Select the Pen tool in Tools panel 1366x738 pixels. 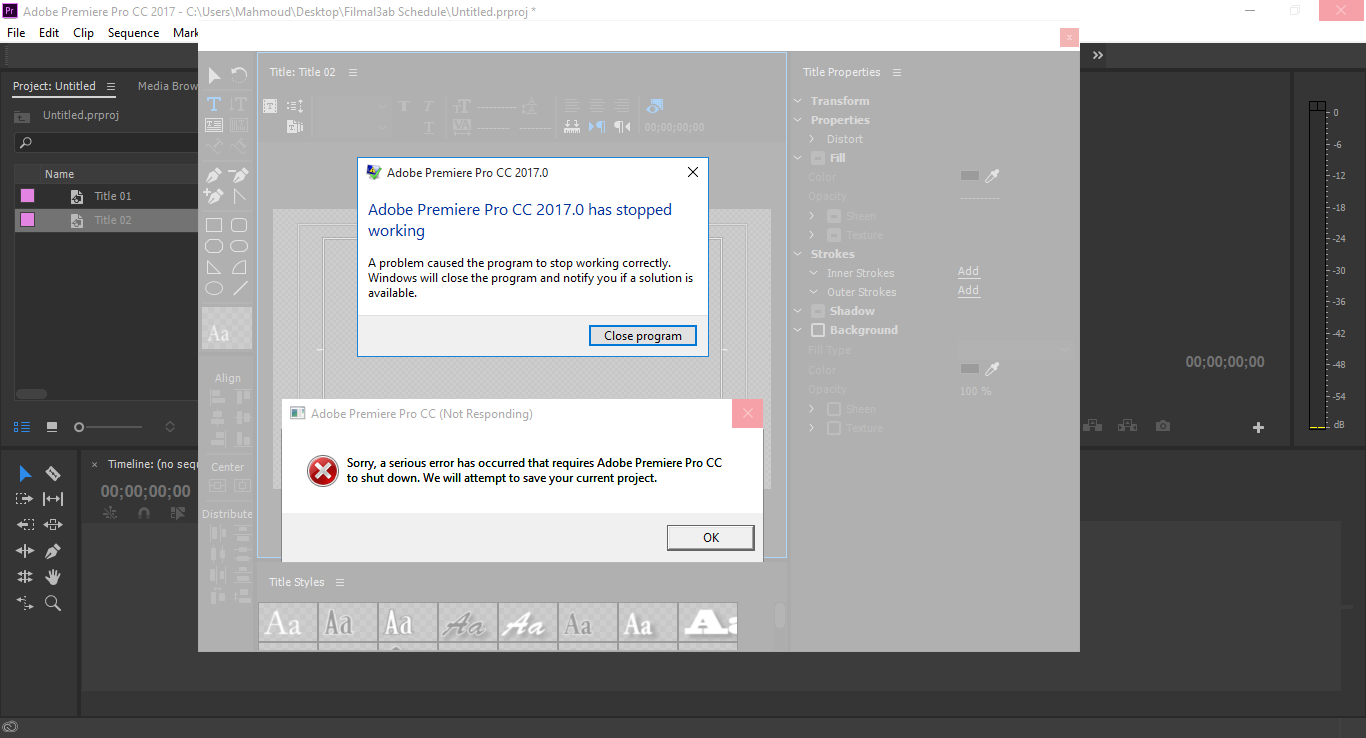pyautogui.click(x=53, y=551)
